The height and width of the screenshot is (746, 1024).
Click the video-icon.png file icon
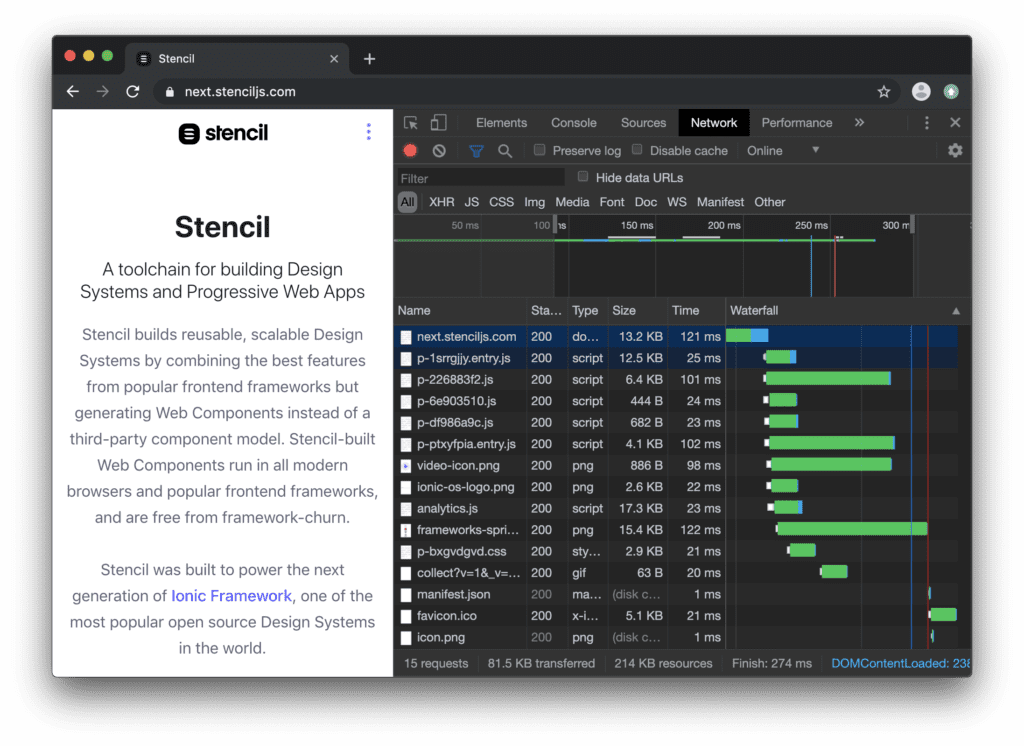[406, 466]
